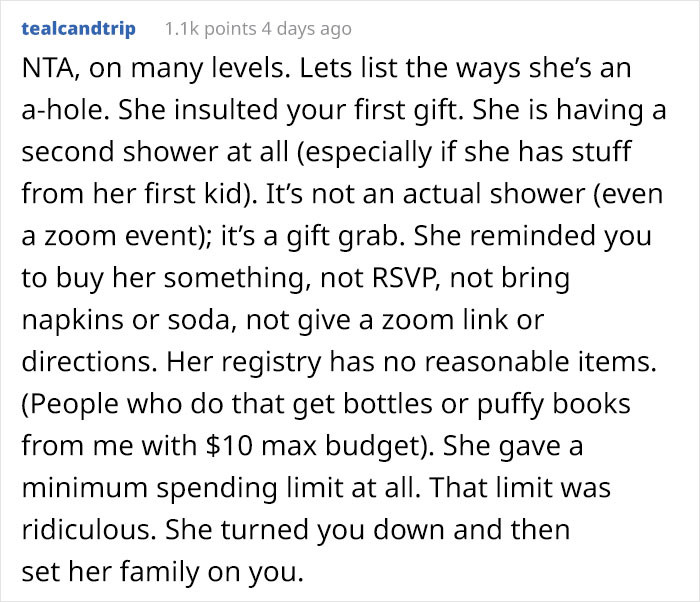Click the word NTA in the comment
The width and height of the screenshot is (700, 602).
[46, 73]
